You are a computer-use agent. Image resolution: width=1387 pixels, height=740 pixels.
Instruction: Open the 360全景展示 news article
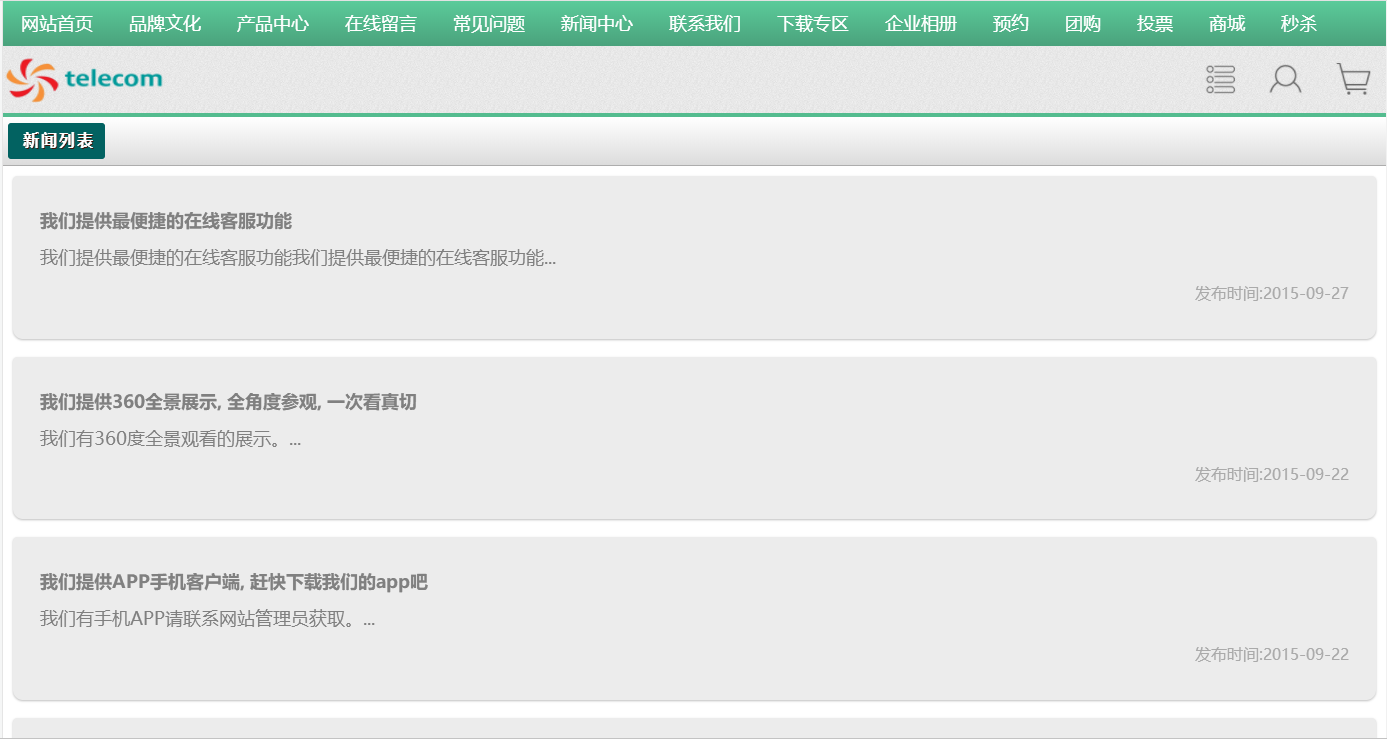click(228, 402)
